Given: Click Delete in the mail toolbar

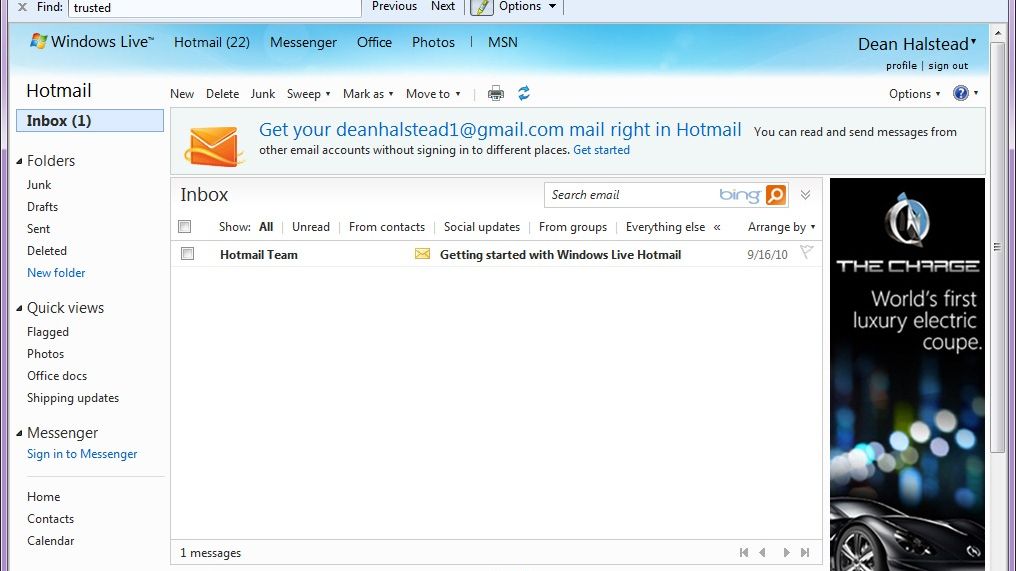Looking at the screenshot, I should [222, 94].
